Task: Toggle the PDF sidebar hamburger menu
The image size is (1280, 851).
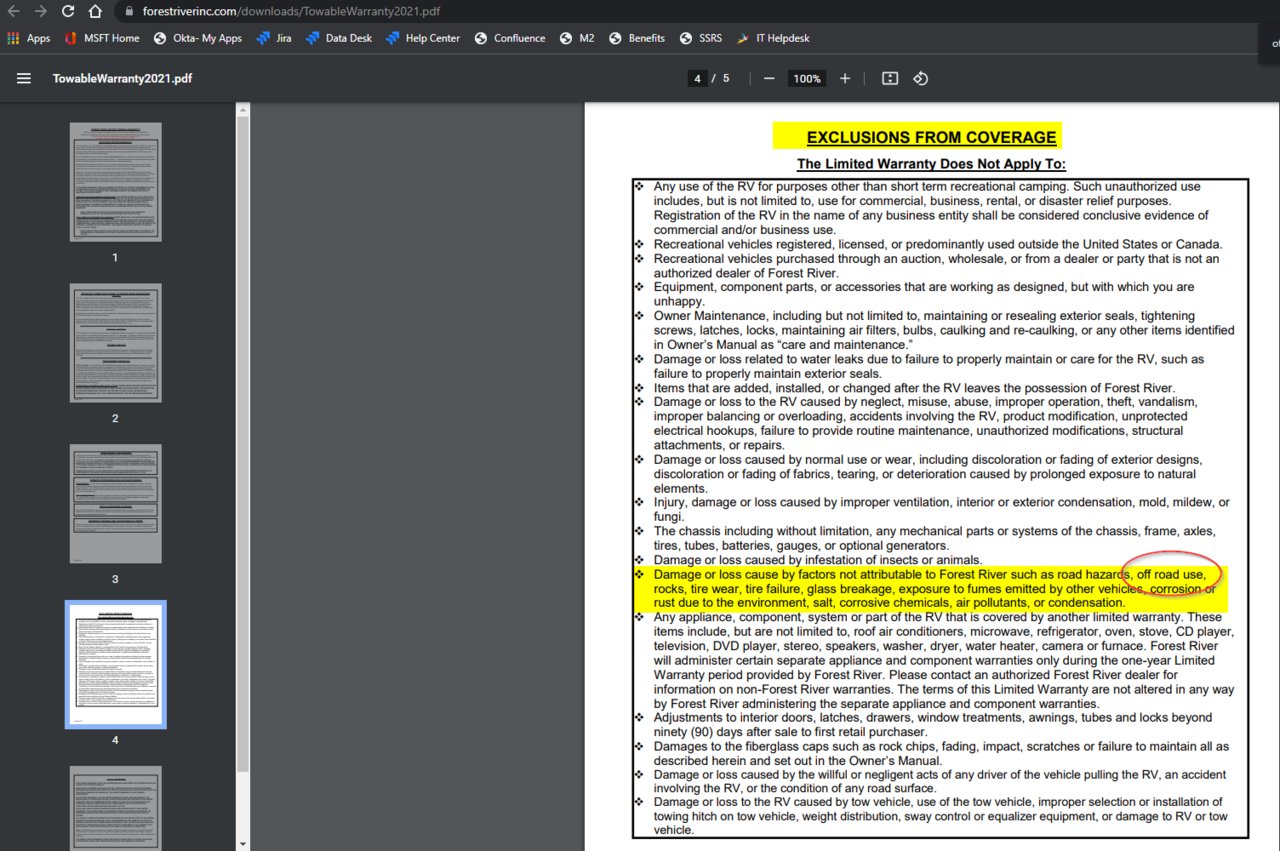Action: 24,78
